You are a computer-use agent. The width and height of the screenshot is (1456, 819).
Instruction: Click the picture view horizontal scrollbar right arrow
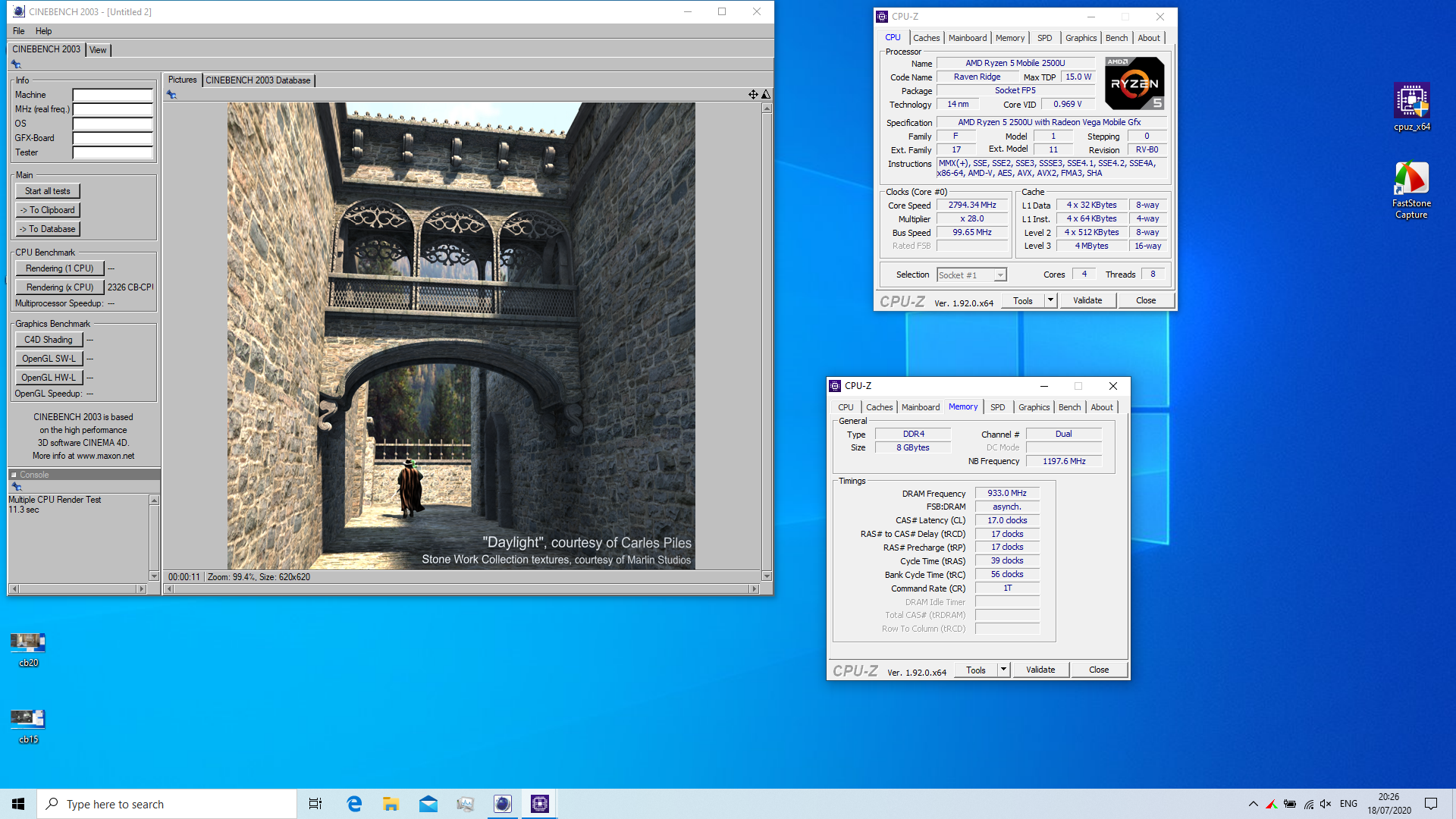[x=754, y=588]
